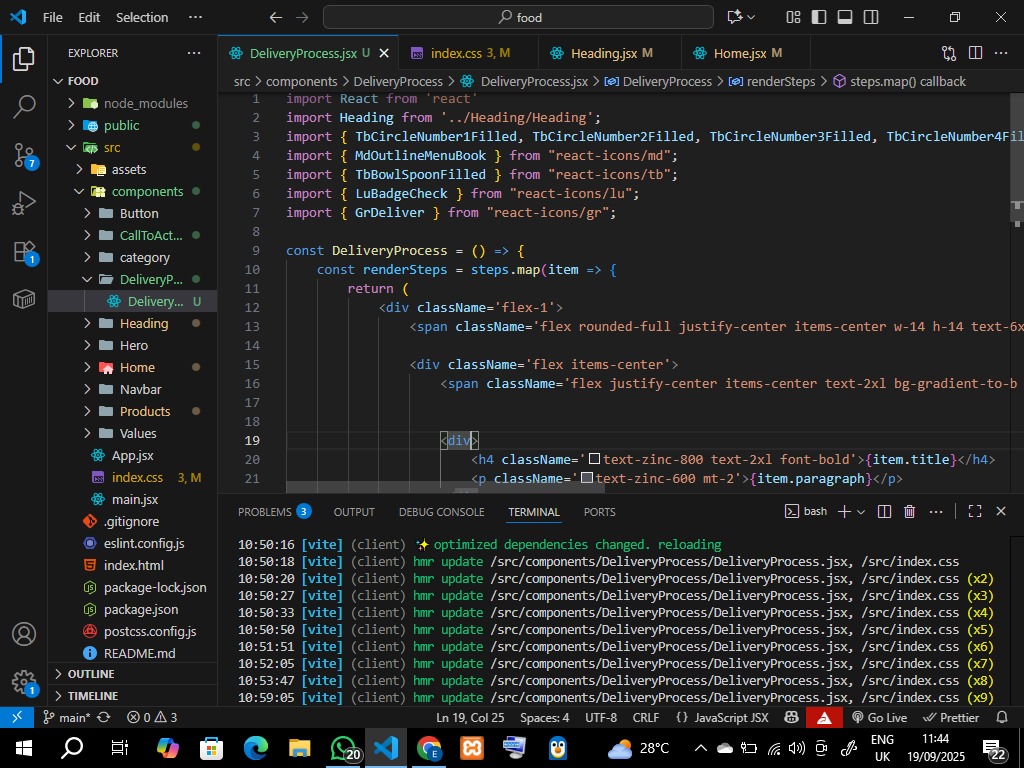Screen dimensions: 1024x768
Task: Expand the Button folder
Action: pos(133,214)
